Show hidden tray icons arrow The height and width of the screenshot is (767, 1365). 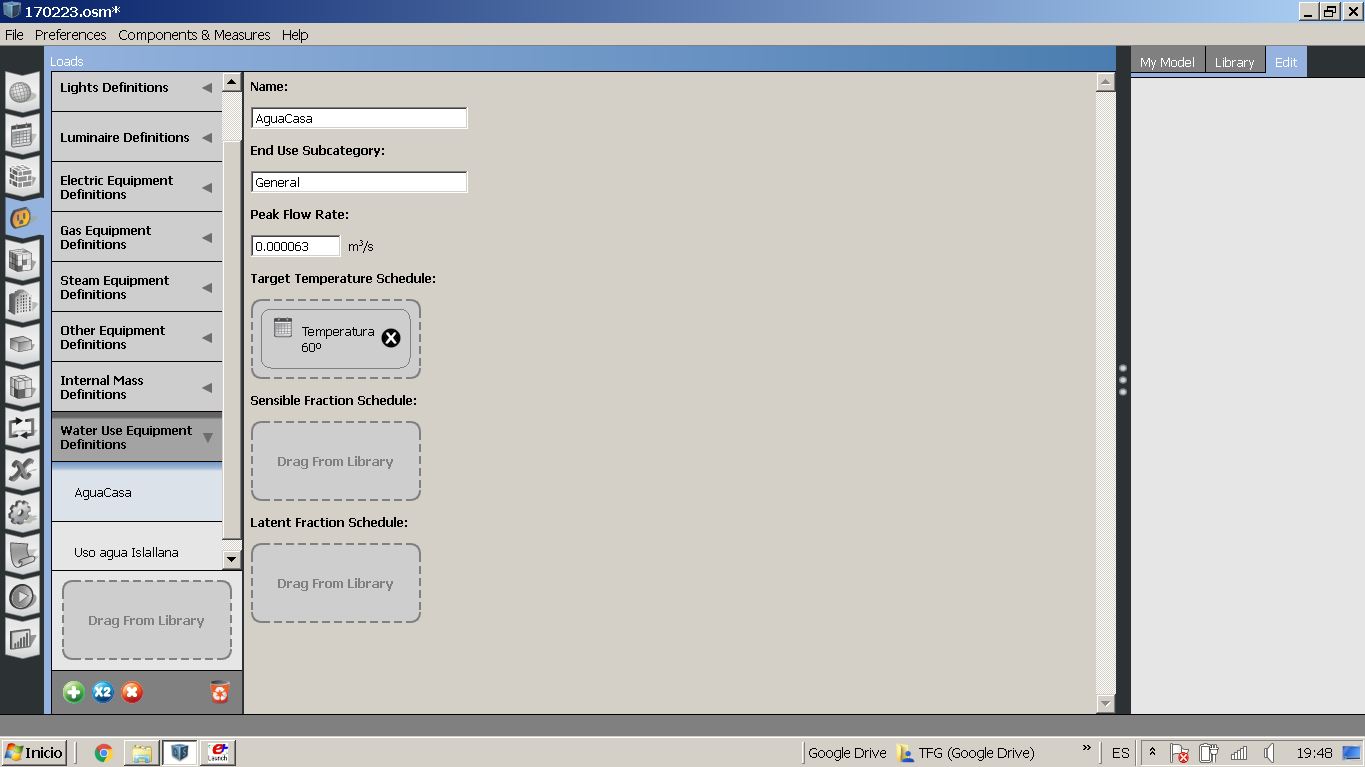pos(1152,752)
